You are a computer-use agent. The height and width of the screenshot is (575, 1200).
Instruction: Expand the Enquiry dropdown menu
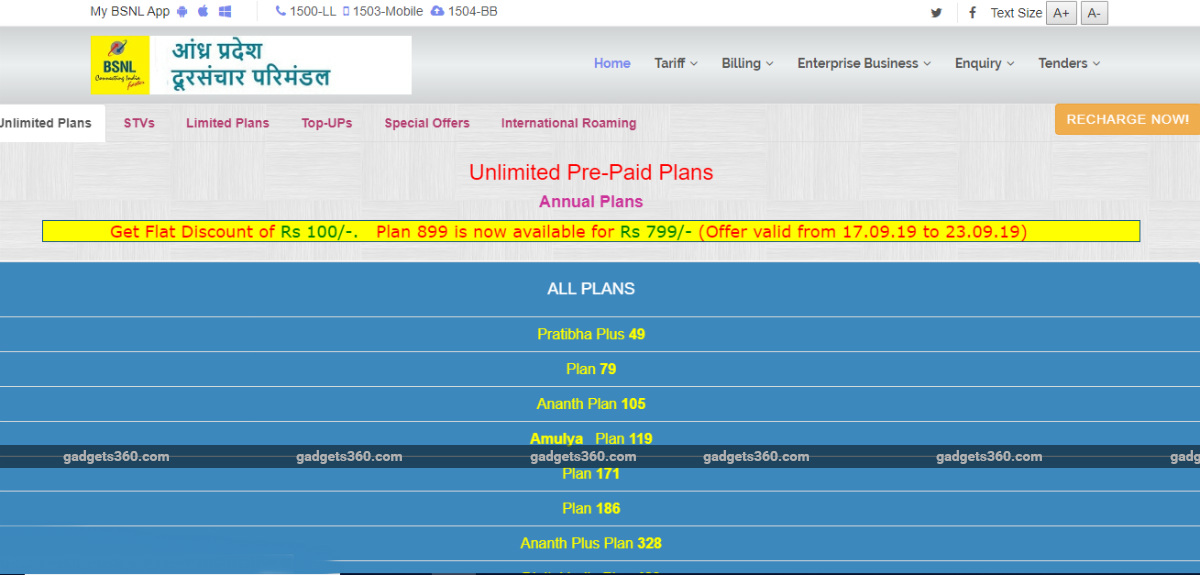tap(984, 63)
